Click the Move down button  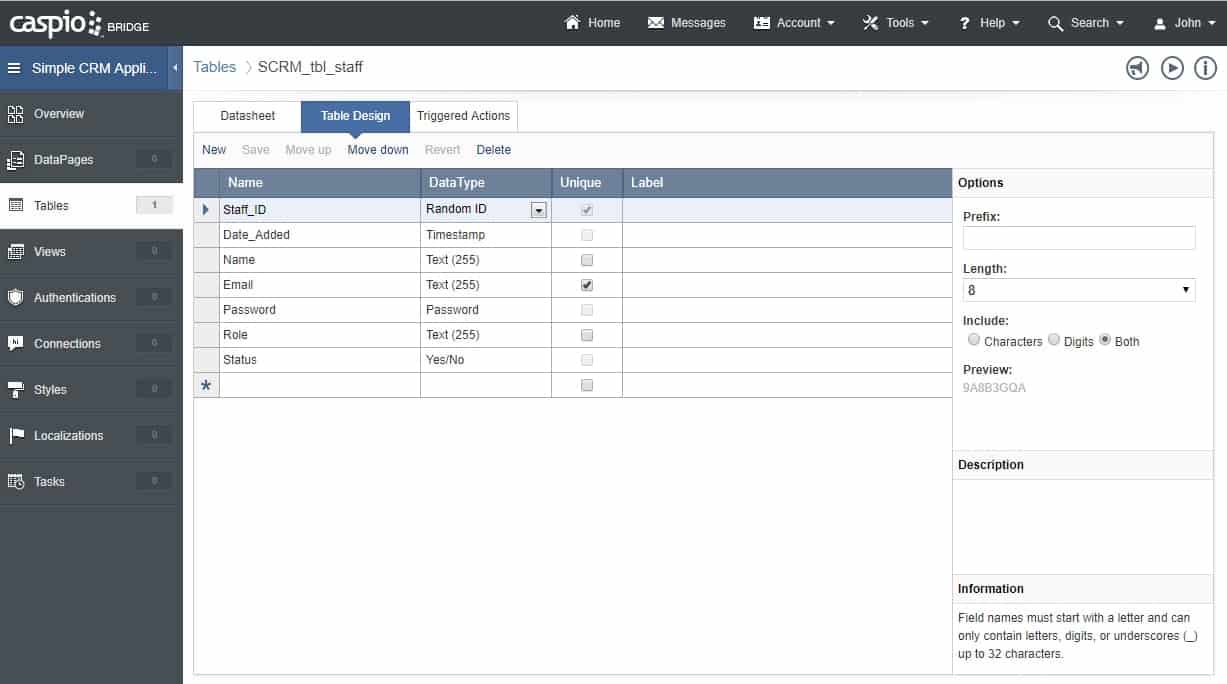(x=378, y=150)
